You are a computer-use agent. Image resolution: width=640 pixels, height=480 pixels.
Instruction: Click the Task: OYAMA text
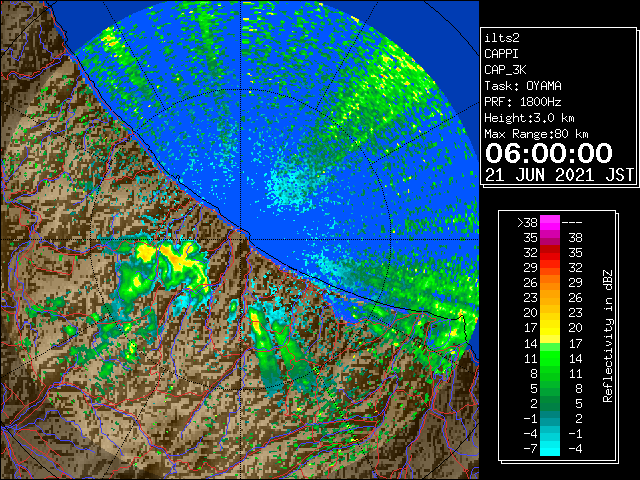point(523,86)
